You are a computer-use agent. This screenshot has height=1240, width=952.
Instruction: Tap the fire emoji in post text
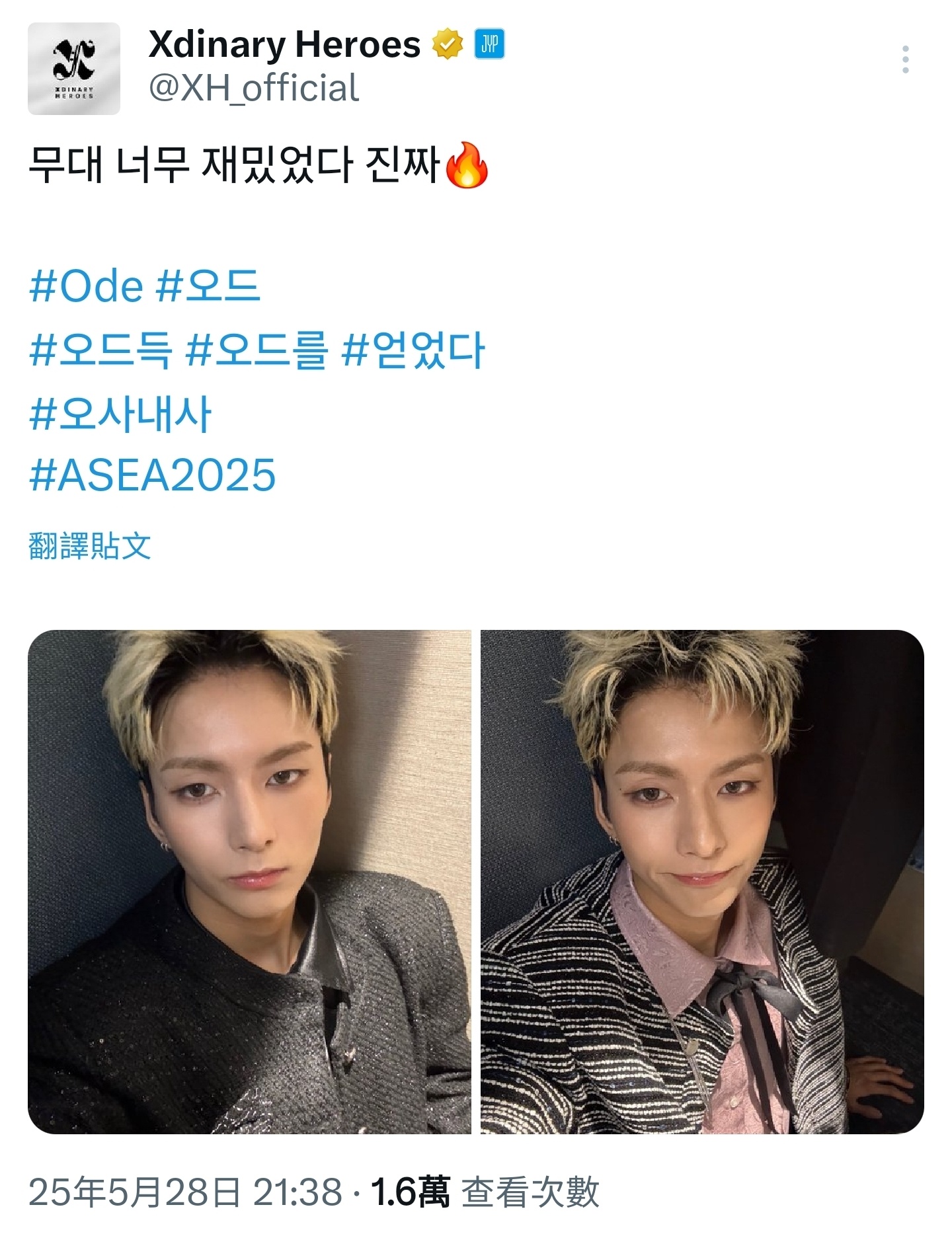coord(467,165)
